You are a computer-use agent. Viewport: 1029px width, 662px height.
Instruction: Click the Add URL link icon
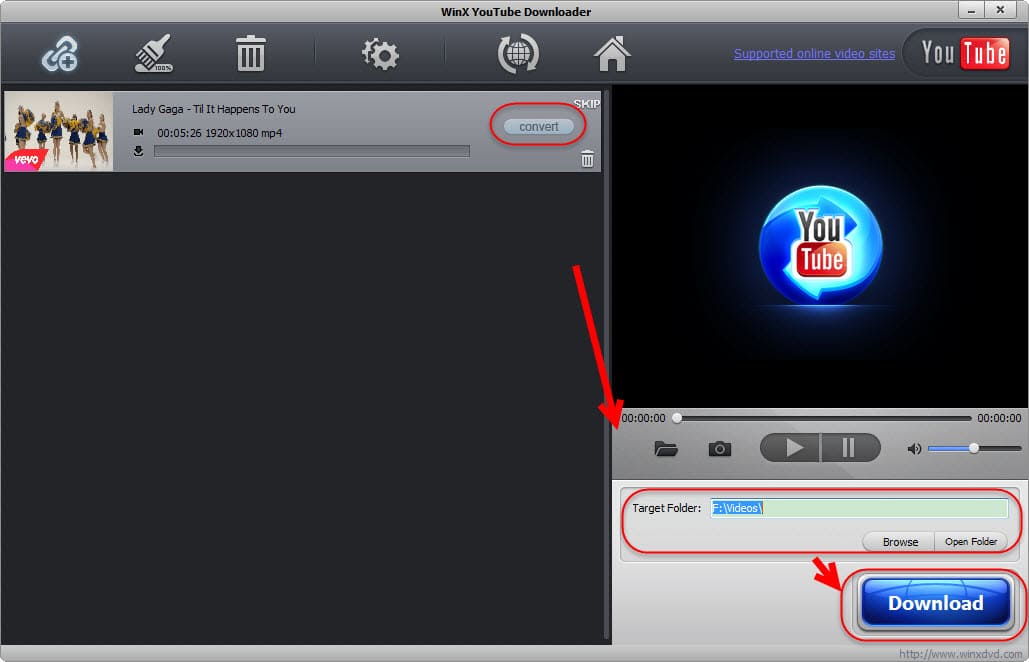tap(60, 54)
